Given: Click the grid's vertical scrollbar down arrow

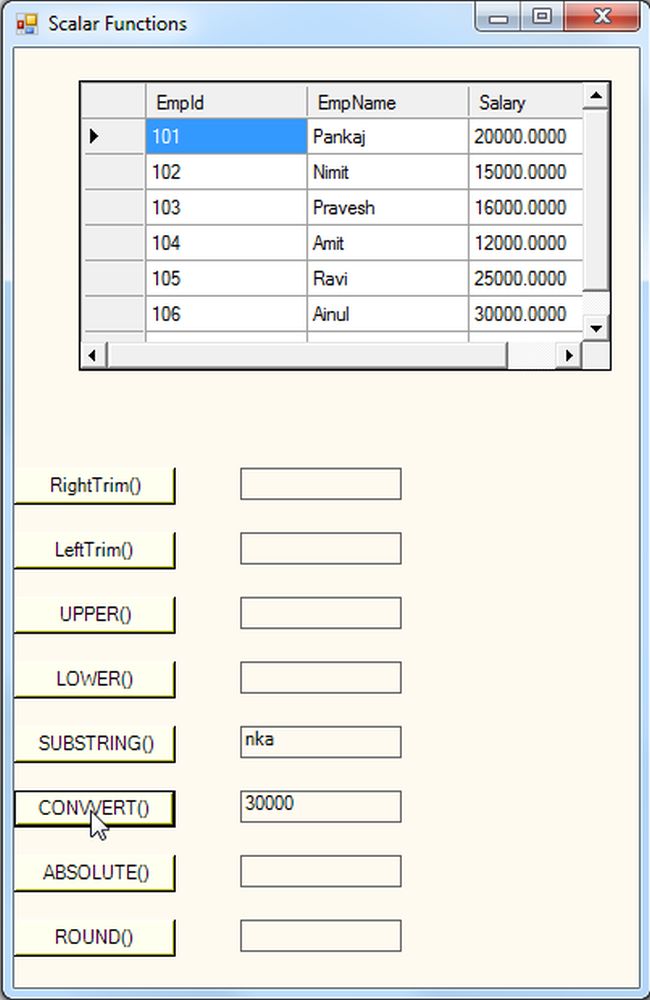Looking at the screenshot, I should tap(596, 328).
